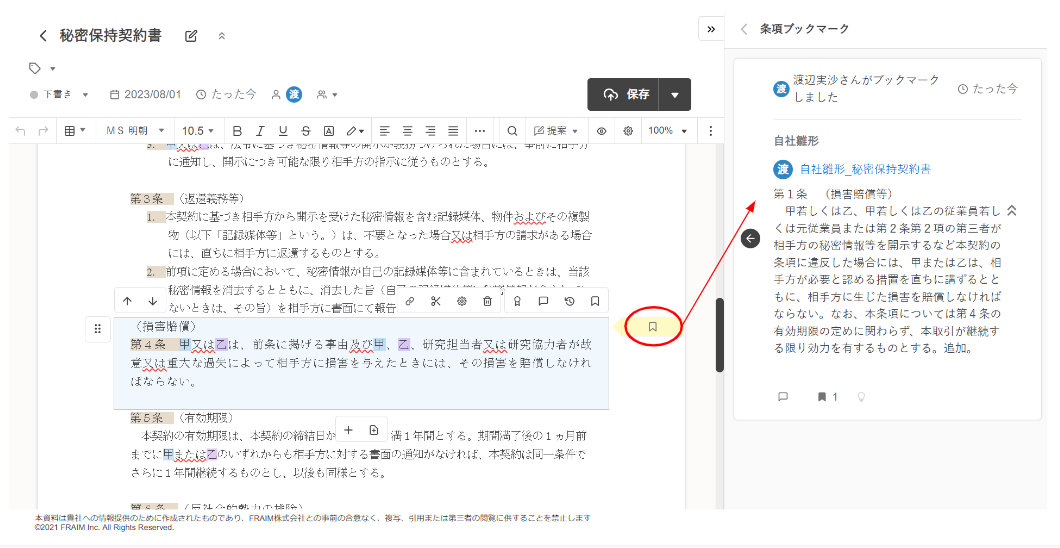Image resolution: width=1060 pixels, height=548 pixels.
Task: Expand the save options dropdown arrow
Action: coord(675,95)
